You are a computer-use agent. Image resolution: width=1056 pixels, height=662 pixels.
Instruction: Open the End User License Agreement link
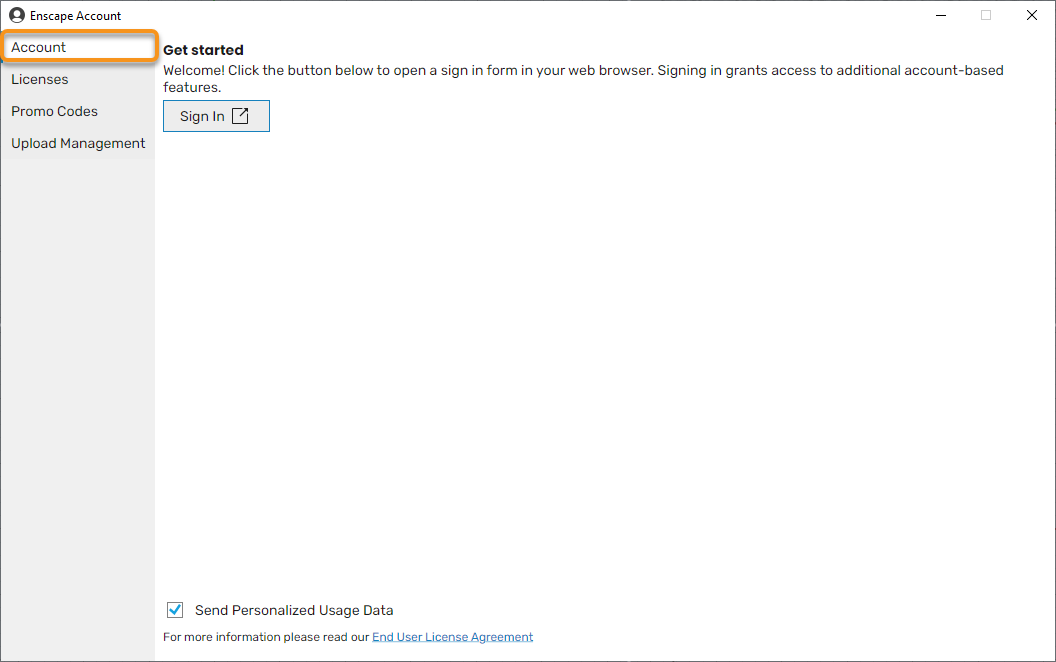click(452, 637)
